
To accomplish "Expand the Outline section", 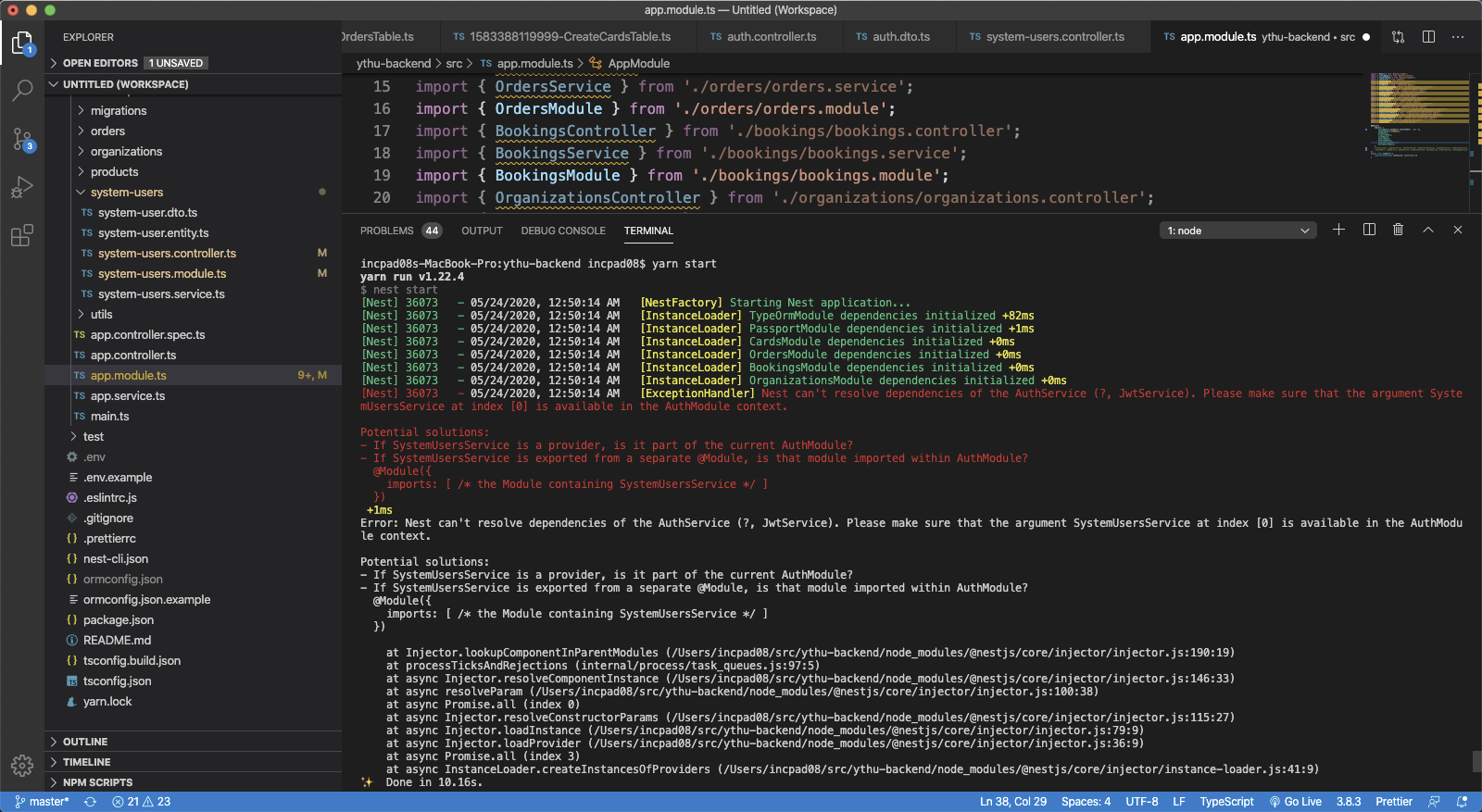I will (194, 742).
